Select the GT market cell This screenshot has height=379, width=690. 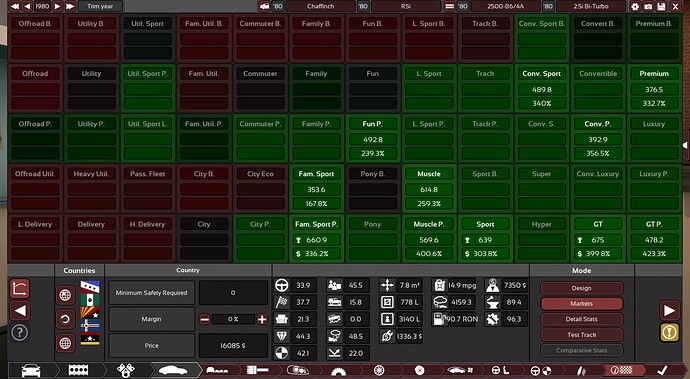[x=598, y=239]
